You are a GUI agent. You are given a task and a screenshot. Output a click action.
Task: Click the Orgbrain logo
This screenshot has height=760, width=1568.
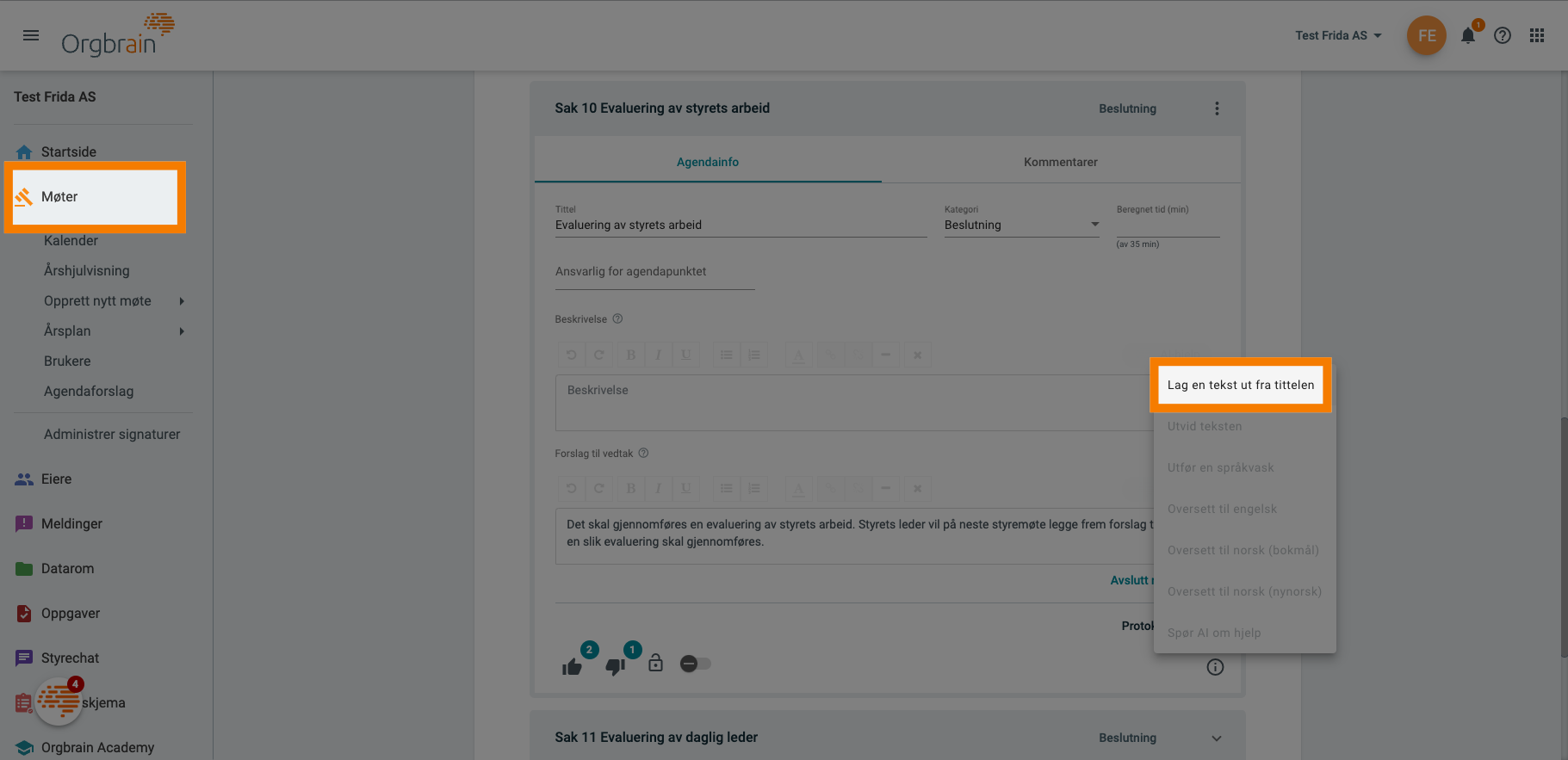pyautogui.click(x=118, y=35)
